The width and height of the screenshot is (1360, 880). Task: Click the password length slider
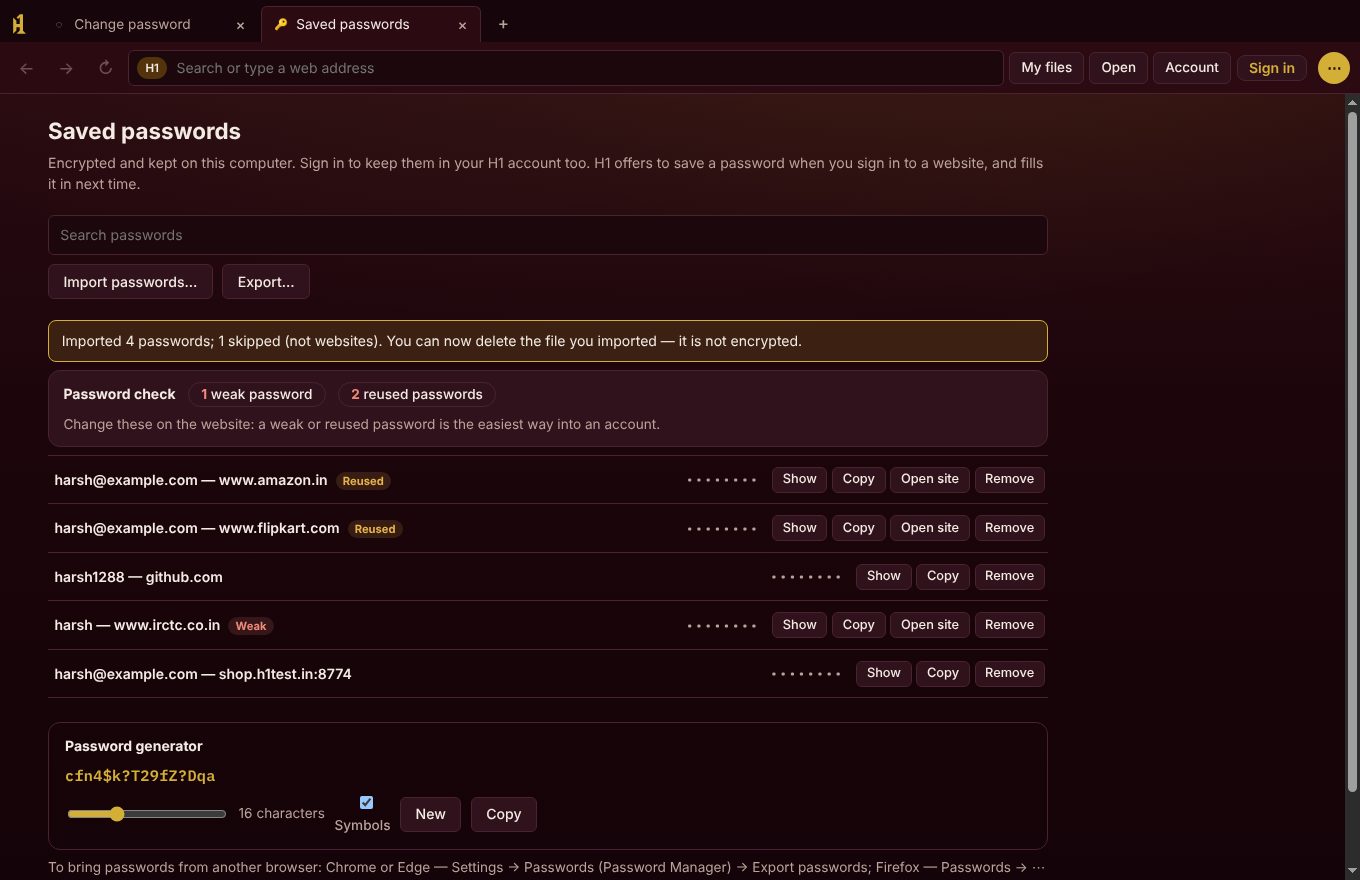147,814
